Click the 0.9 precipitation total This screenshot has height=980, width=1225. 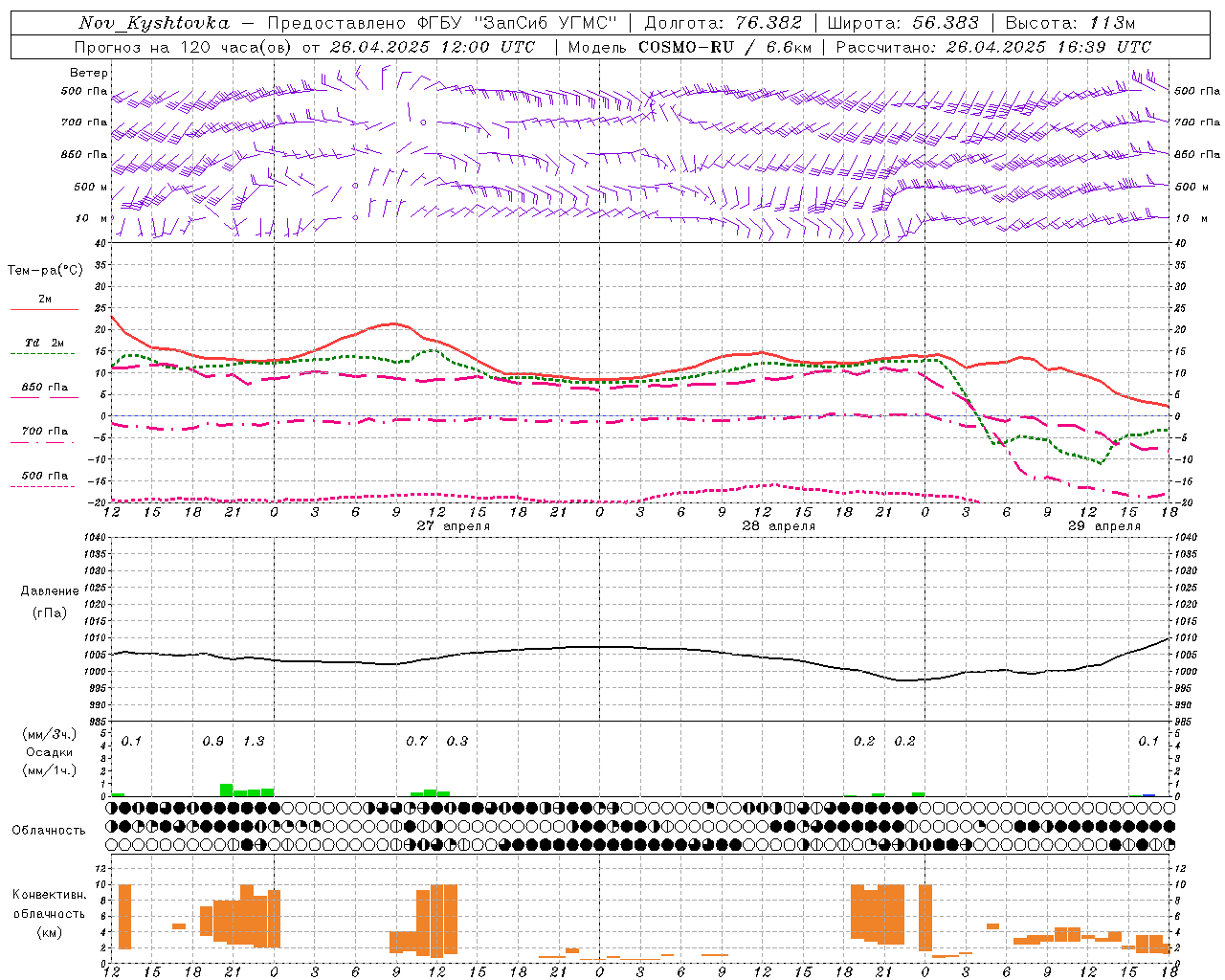point(212,742)
